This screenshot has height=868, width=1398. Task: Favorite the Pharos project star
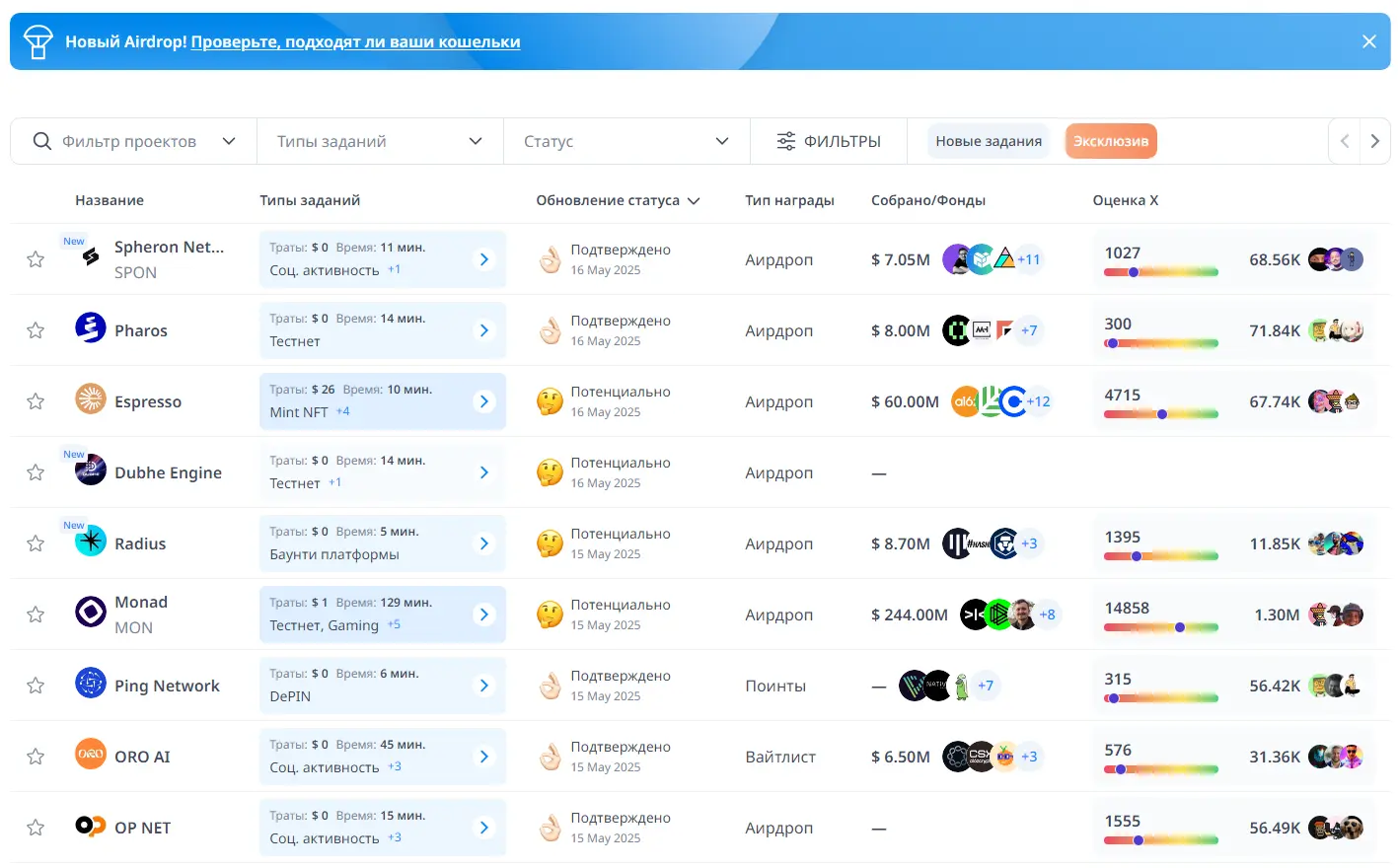[36, 330]
